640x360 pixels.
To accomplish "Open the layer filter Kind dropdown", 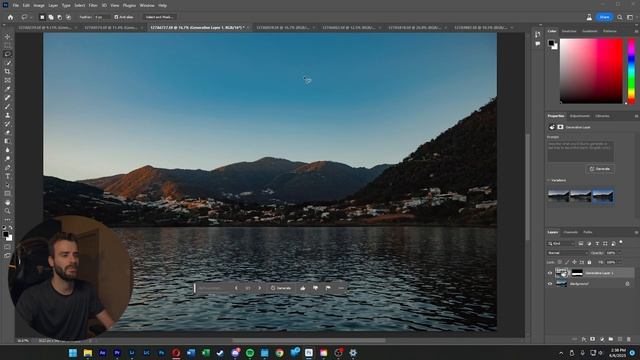I will coord(561,244).
